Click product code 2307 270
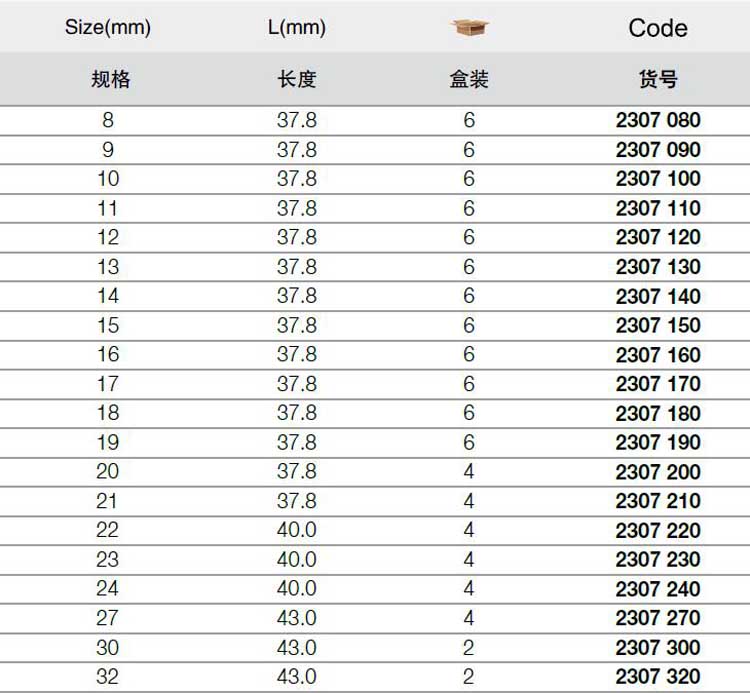Screen dimensions: 750x693 point(658,618)
